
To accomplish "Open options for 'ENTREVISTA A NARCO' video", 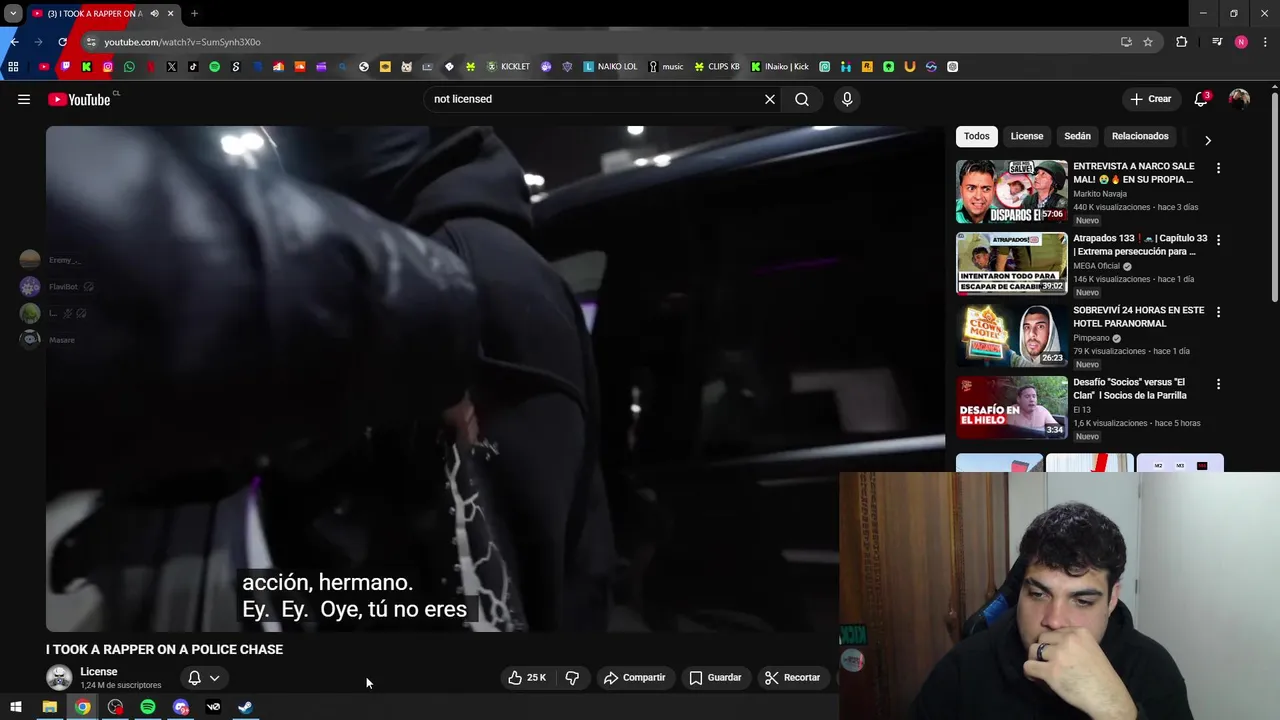I will coord(1218,168).
